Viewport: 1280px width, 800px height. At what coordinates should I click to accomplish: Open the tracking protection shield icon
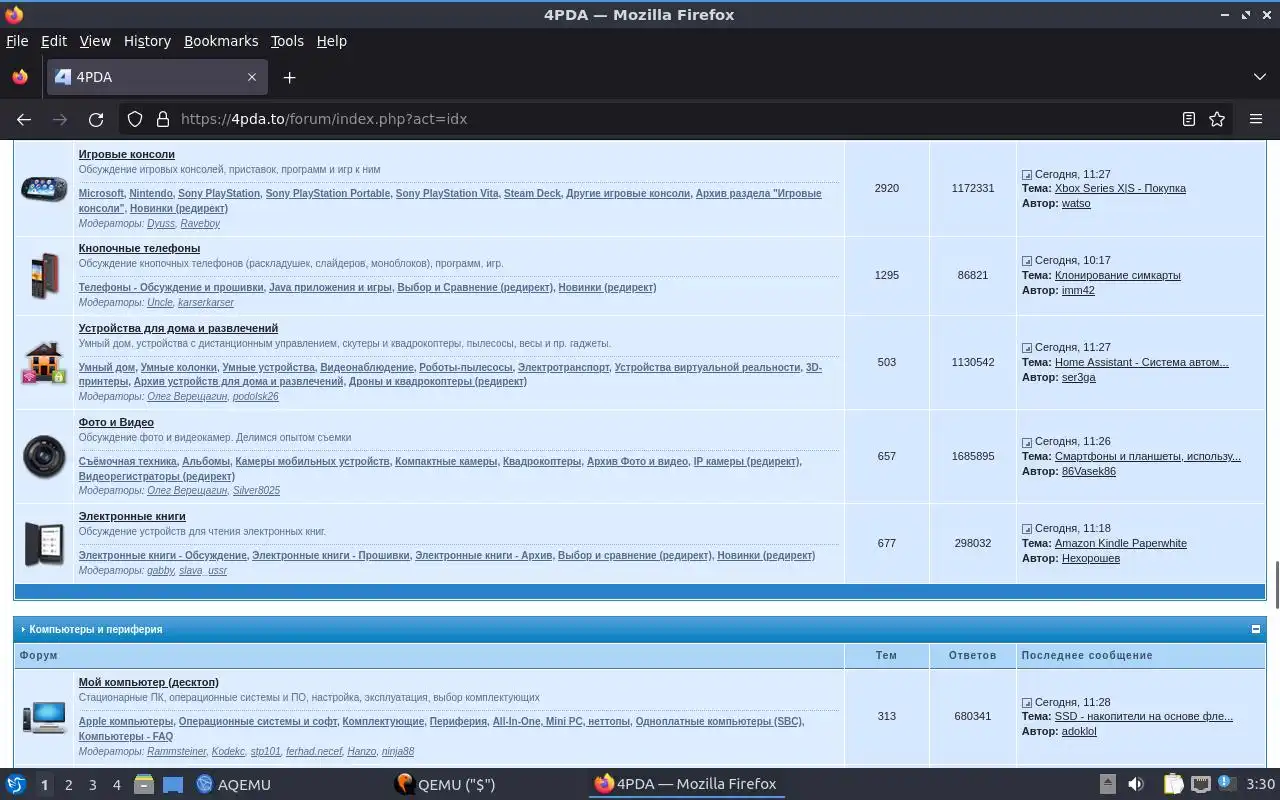click(135, 119)
